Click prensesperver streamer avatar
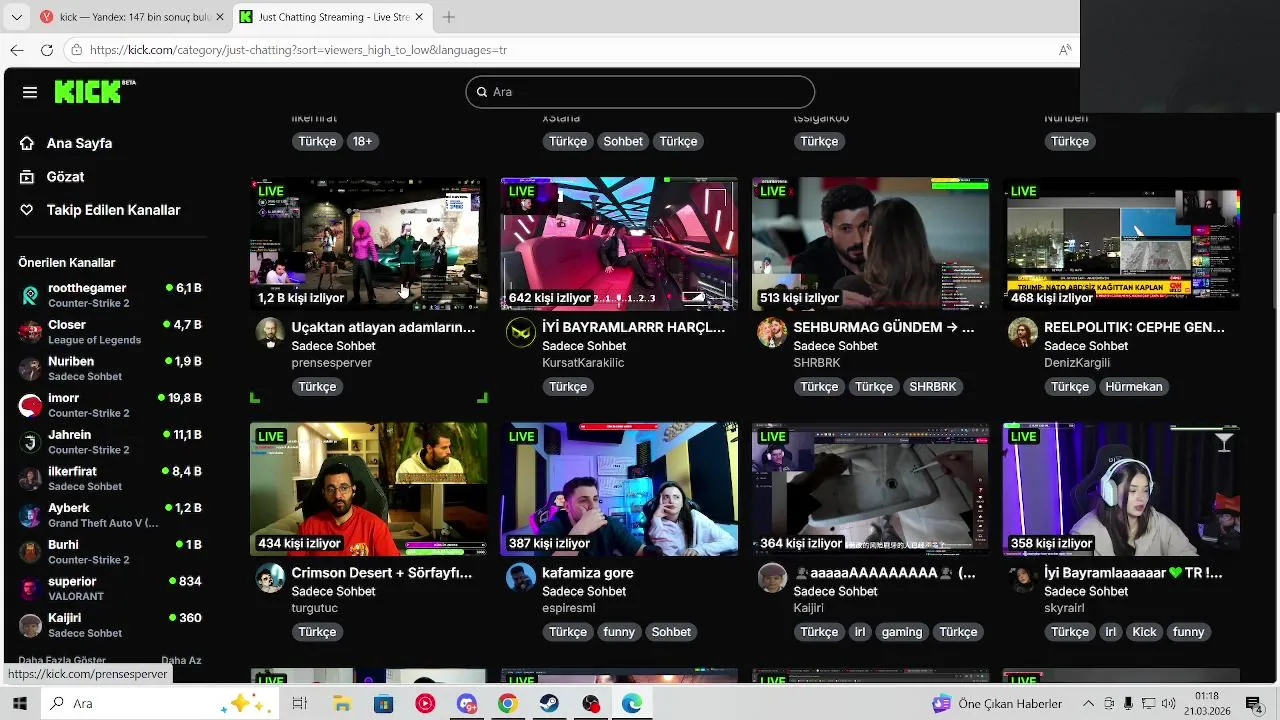Screen dimensions: 1280x720 tap(270, 332)
